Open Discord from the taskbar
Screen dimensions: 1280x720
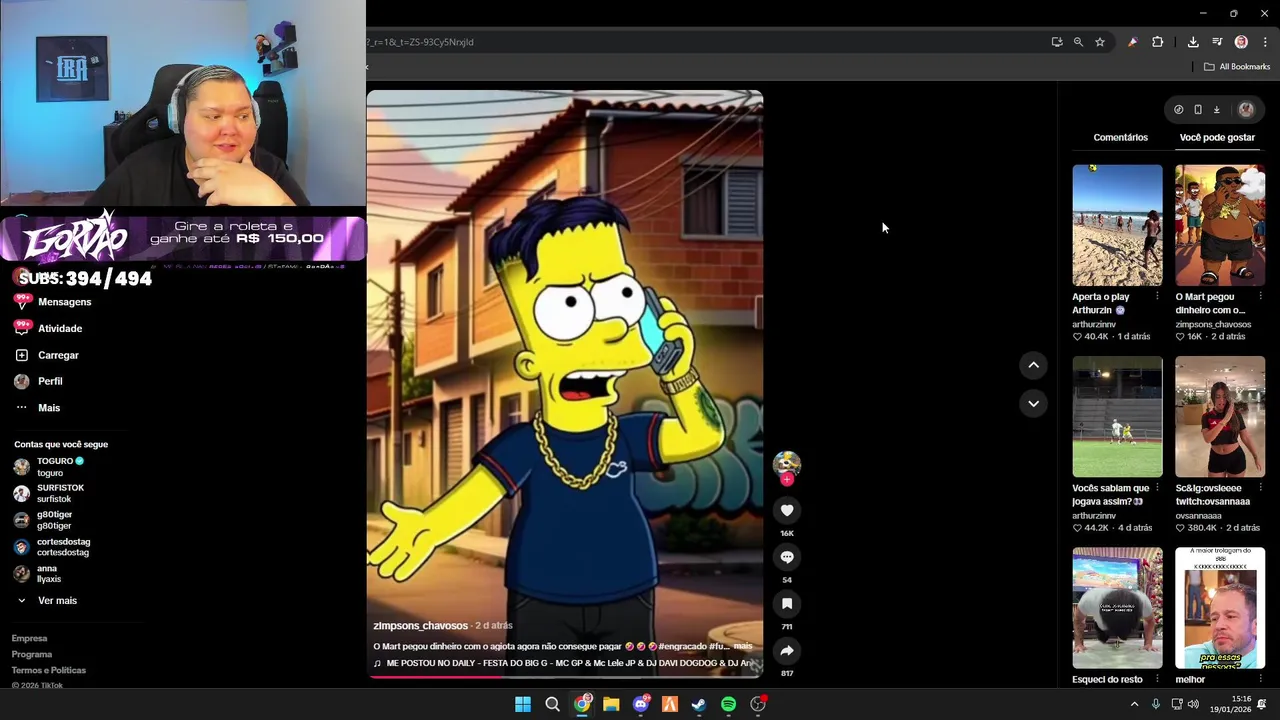pos(641,705)
